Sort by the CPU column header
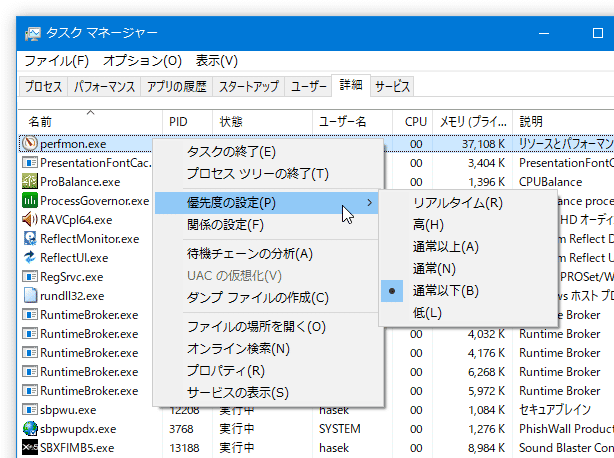This screenshot has width=614, height=458. click(413, 122)
